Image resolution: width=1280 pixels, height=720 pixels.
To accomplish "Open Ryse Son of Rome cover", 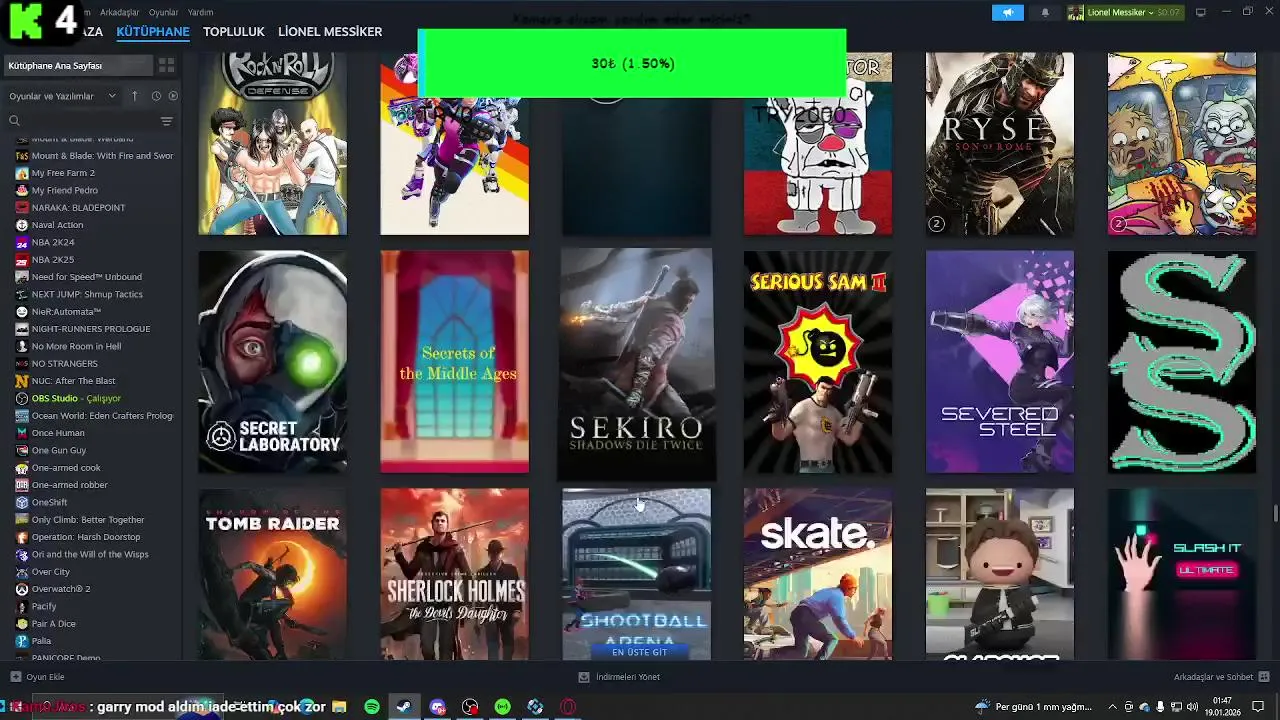I will click(x=1000, y=144).
